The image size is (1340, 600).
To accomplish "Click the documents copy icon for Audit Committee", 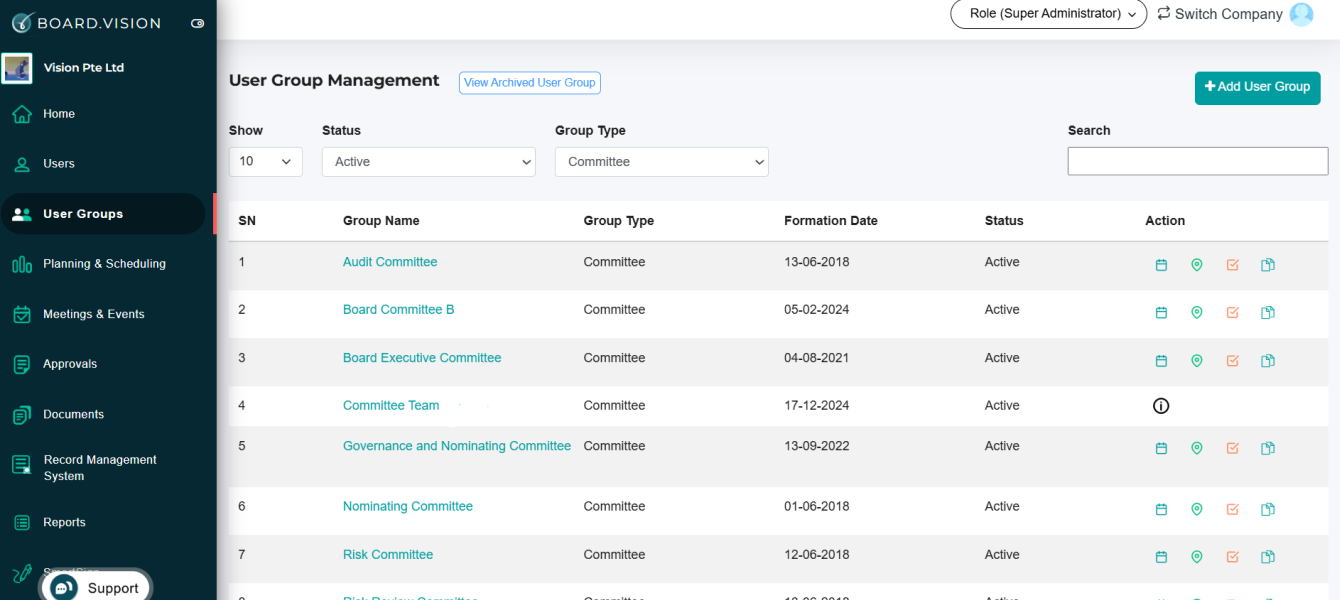I will click(x=1268, y=265).
